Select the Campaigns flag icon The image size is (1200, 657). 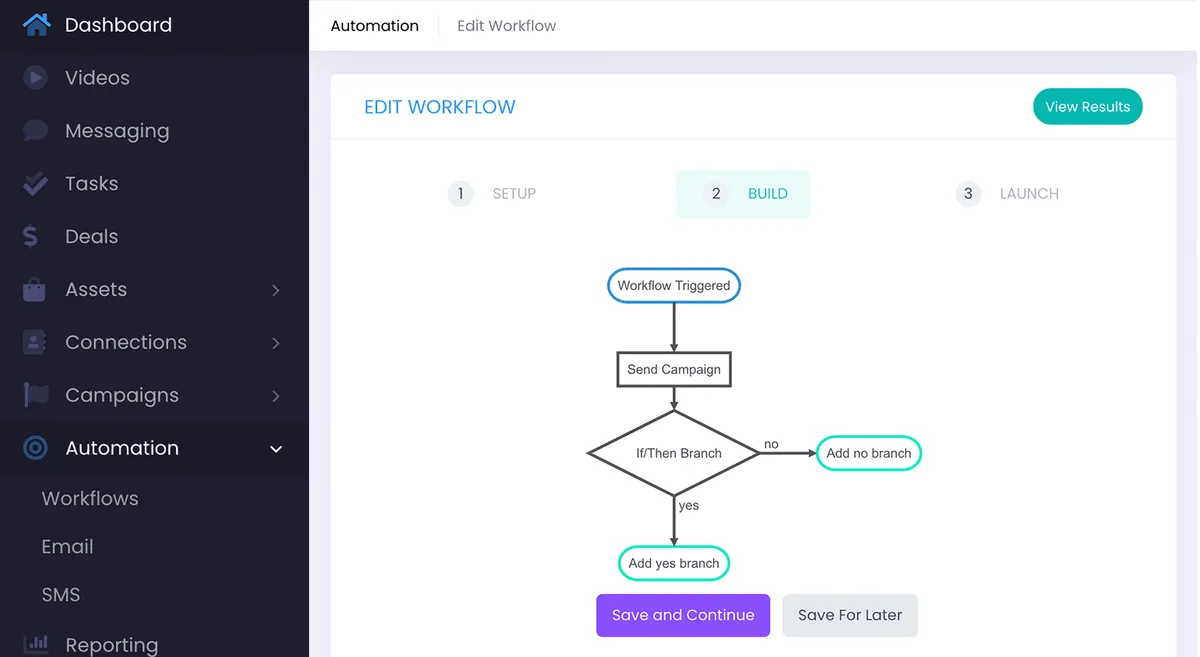click(x=36, y=395)
